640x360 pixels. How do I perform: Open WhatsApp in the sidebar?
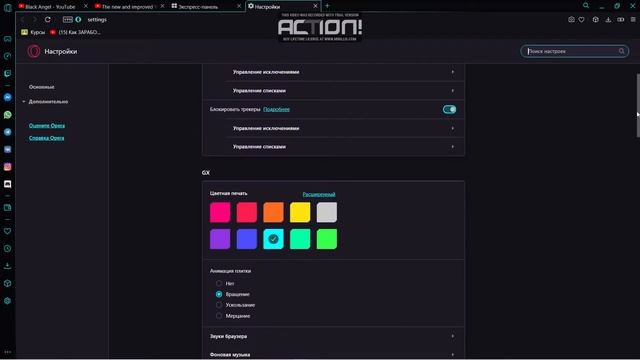(x=7, y=115)
